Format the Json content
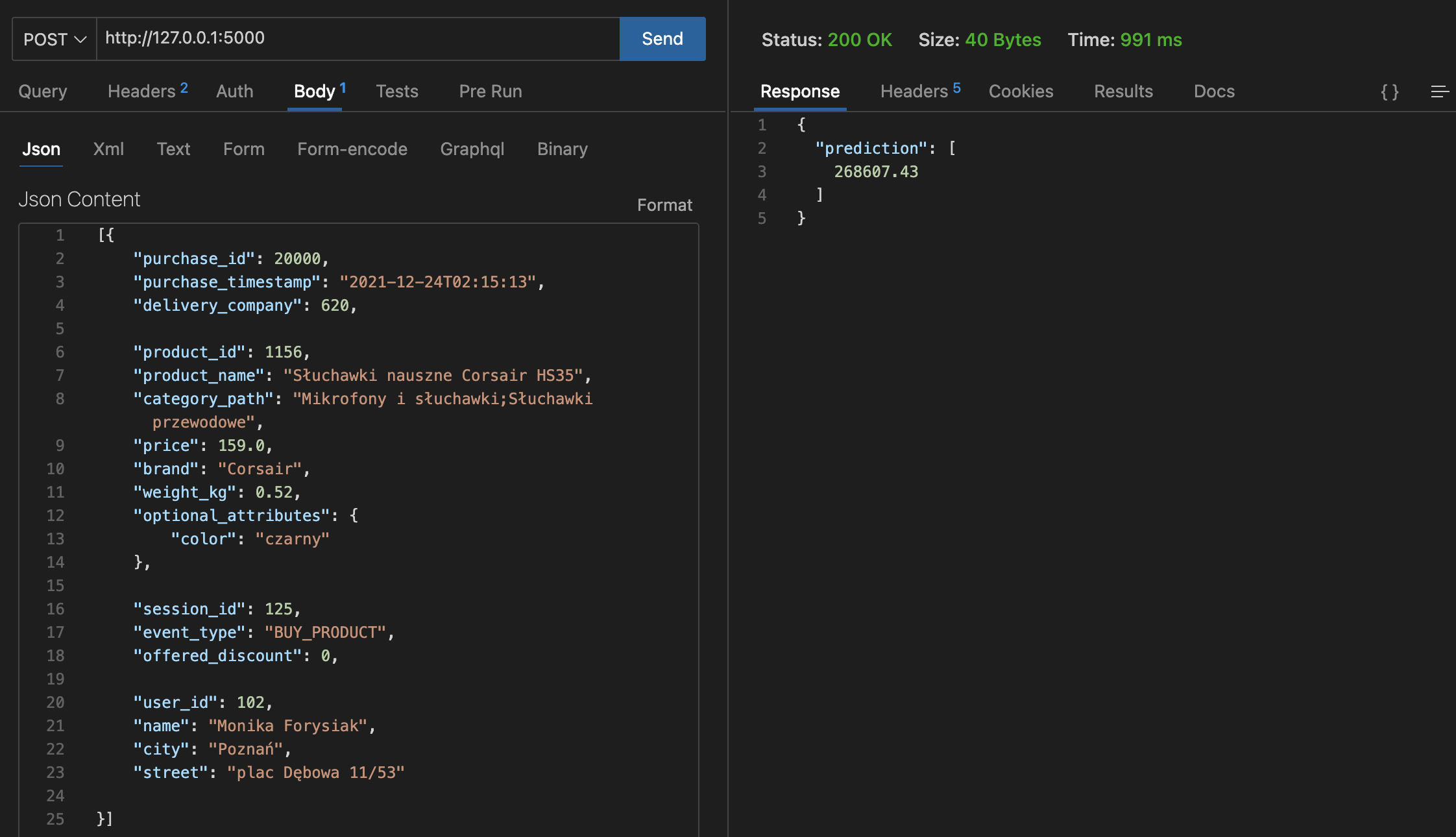Image resolution: width=1456 pixels, height=837 pixels. pos(664,205)
